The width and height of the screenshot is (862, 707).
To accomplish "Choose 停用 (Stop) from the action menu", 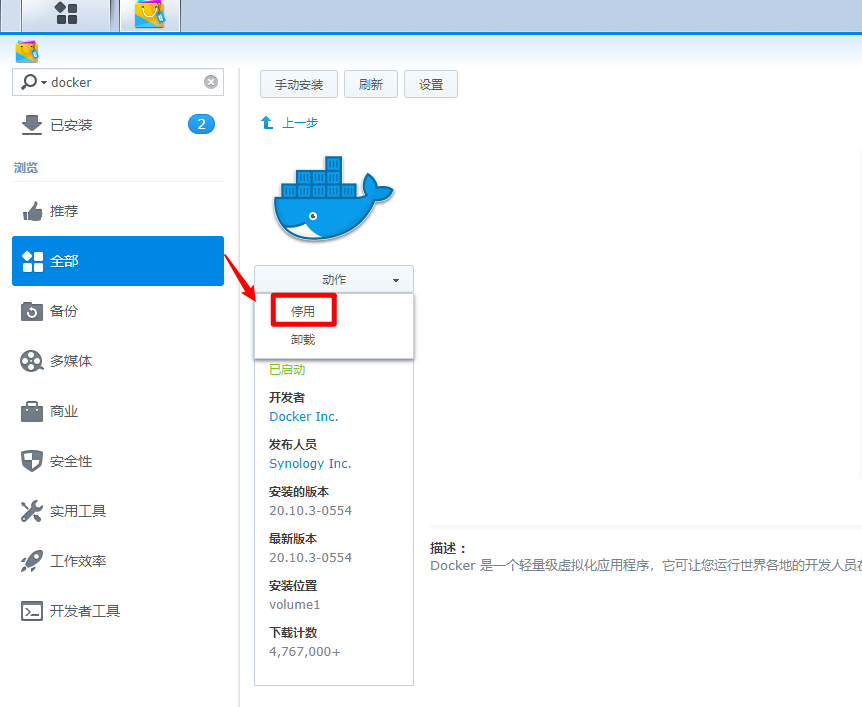I will tap(302, 310).
